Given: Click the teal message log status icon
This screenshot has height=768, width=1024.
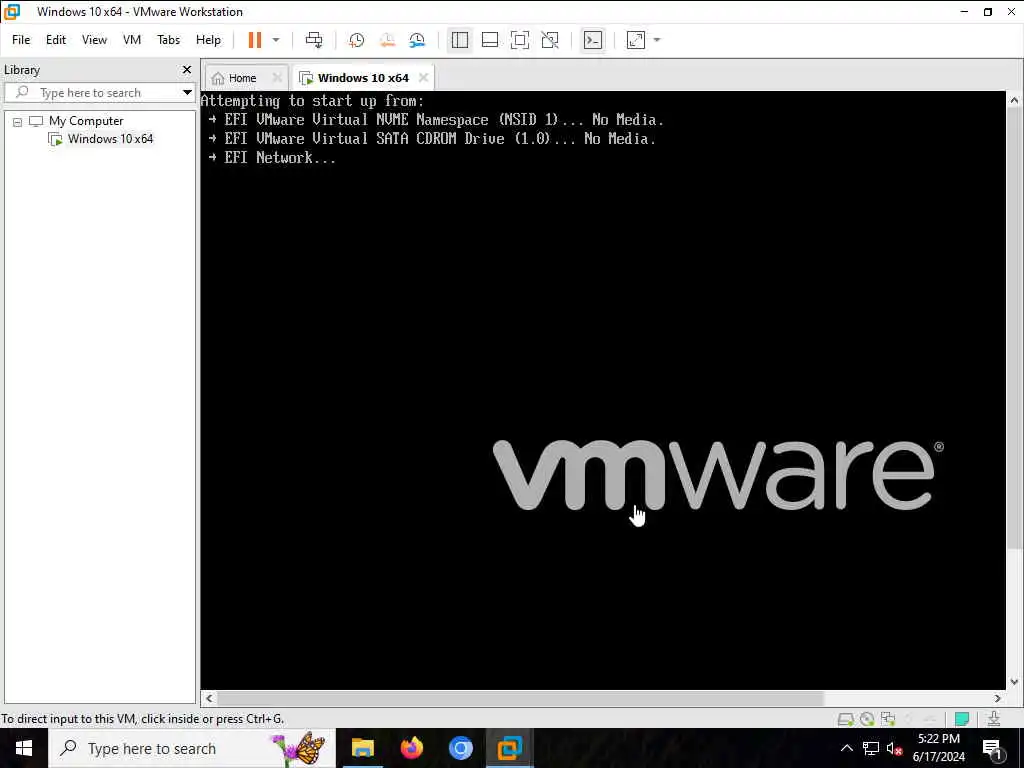Looking at the screenshot, I should (962, 719).
